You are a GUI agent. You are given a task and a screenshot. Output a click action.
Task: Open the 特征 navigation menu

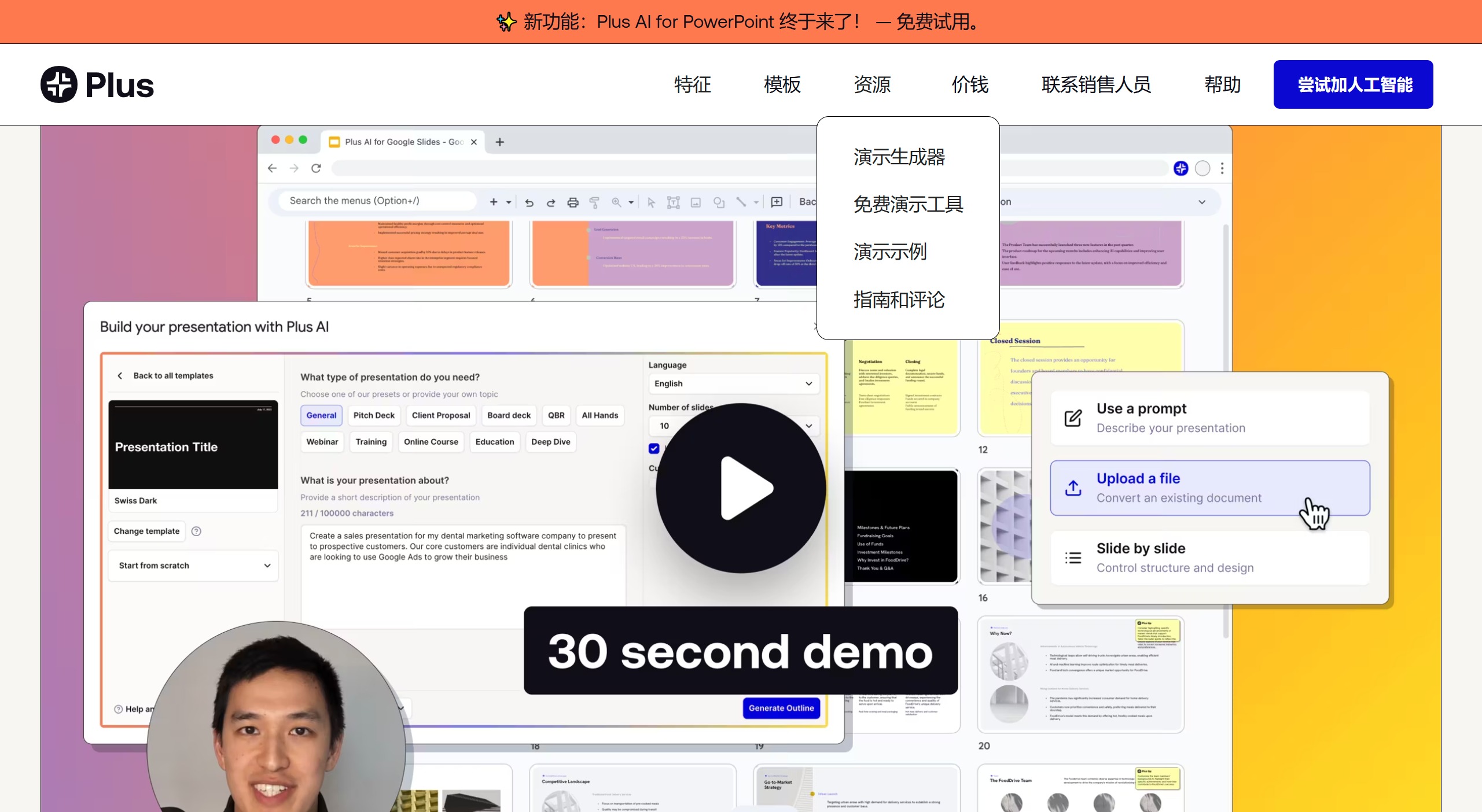[x=693, y=84]
